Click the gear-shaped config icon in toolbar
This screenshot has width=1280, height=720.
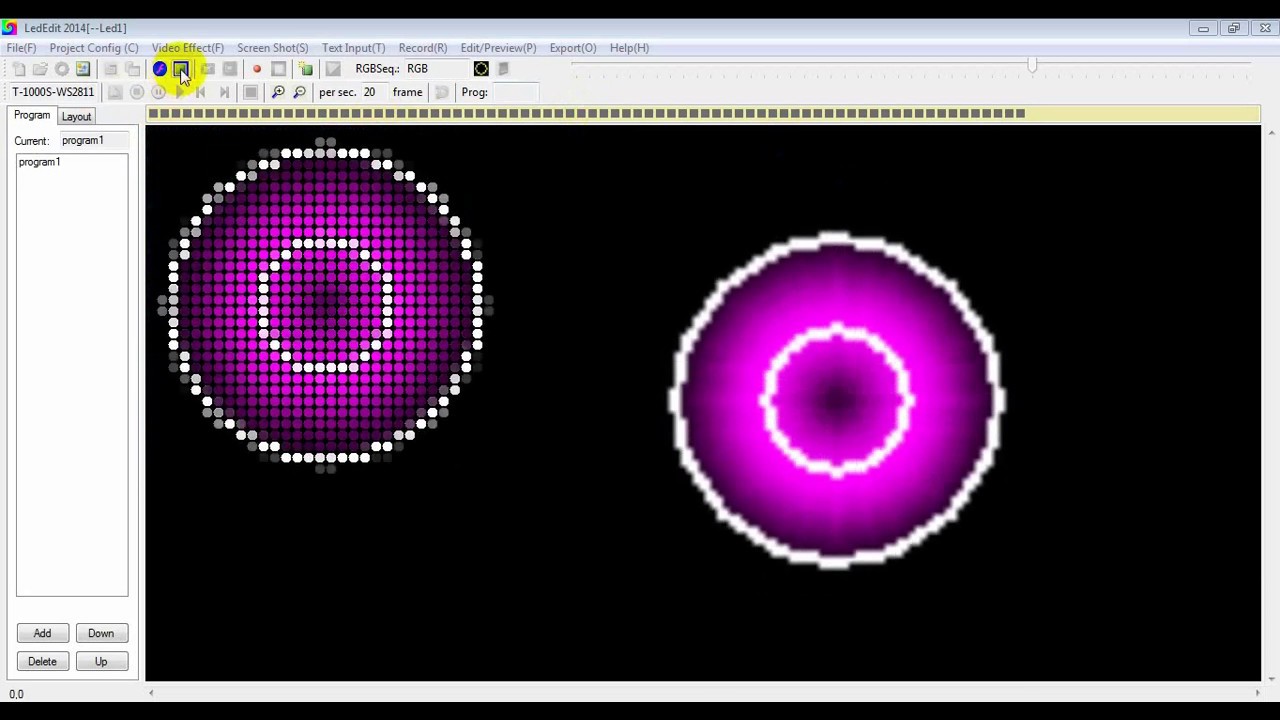[x=62, y=69]
